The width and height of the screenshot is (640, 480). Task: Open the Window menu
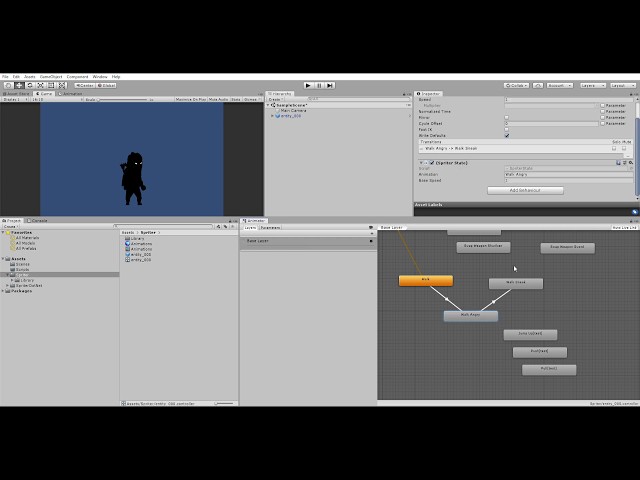click(100, 77)
